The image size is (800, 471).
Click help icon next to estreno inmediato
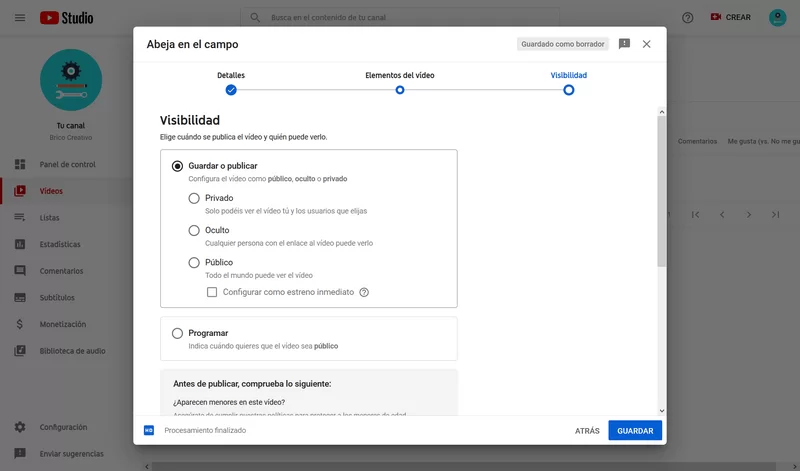364,292
